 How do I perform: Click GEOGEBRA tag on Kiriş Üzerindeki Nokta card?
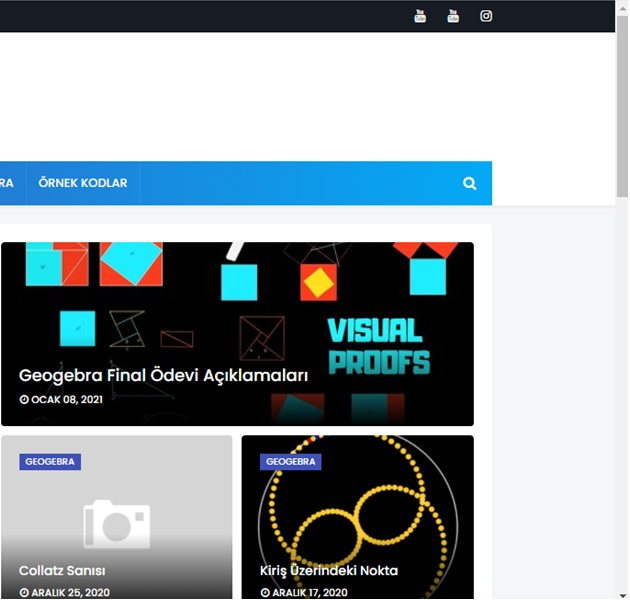point(291,462)
